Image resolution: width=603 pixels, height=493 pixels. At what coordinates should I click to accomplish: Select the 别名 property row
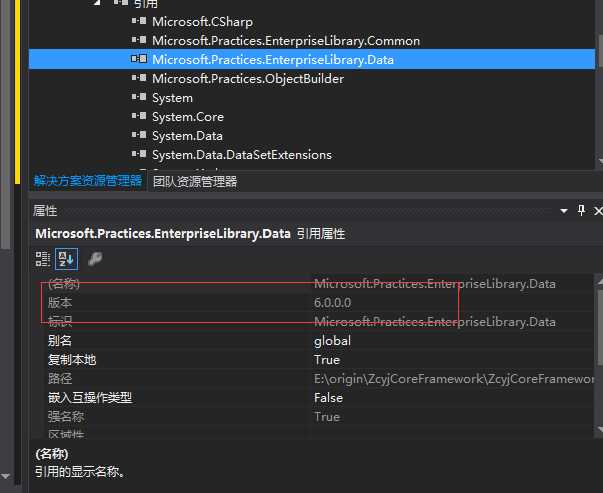314,341
